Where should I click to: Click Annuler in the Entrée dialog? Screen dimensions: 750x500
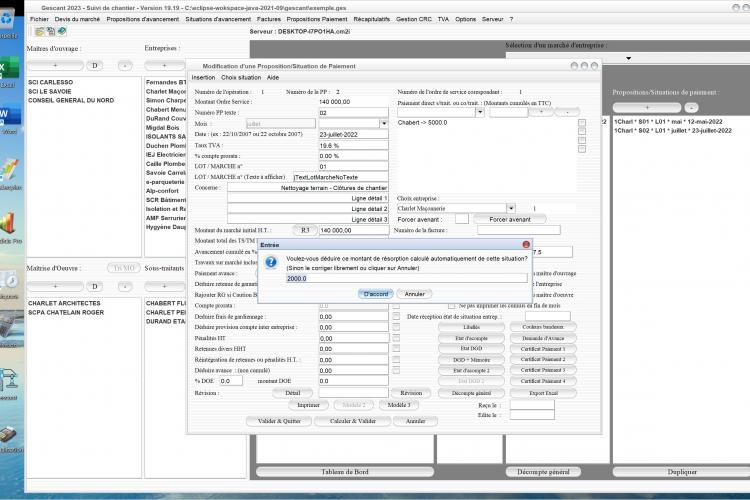point(415,294)
